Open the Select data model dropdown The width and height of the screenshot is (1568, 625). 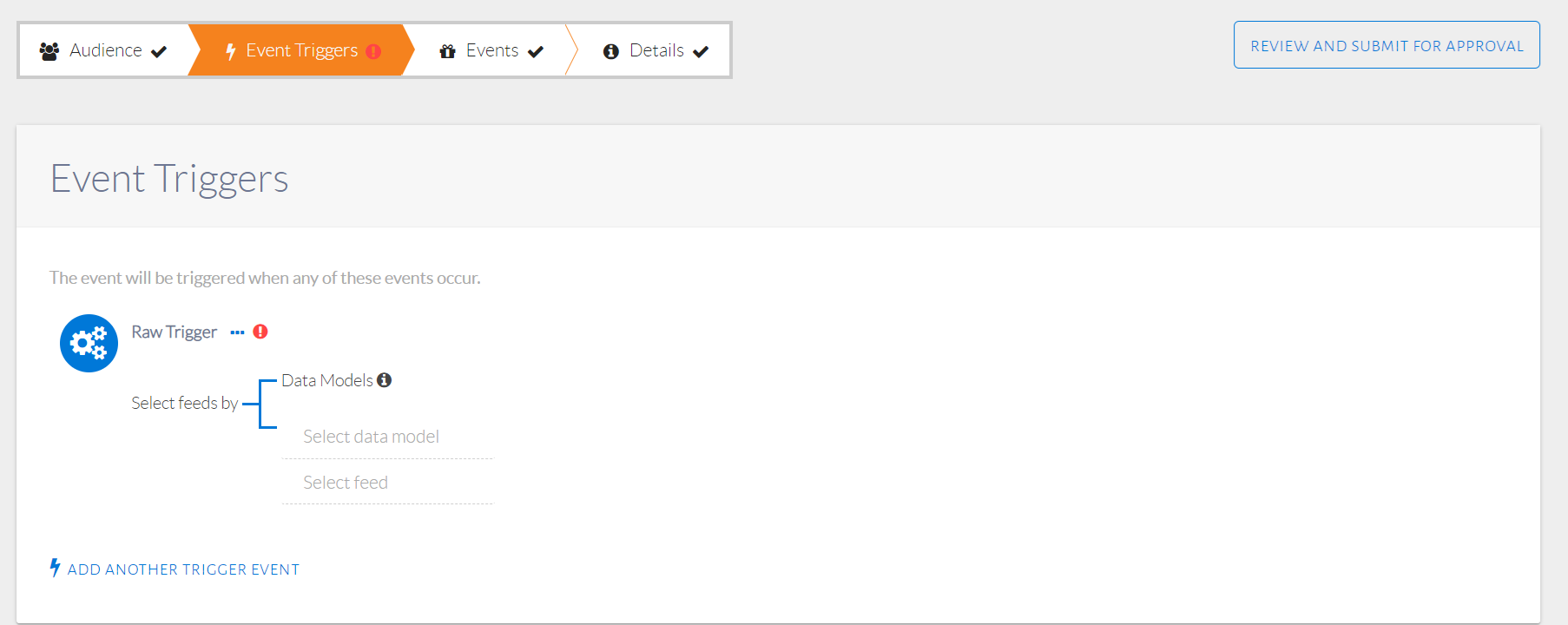tap(387, 437)
